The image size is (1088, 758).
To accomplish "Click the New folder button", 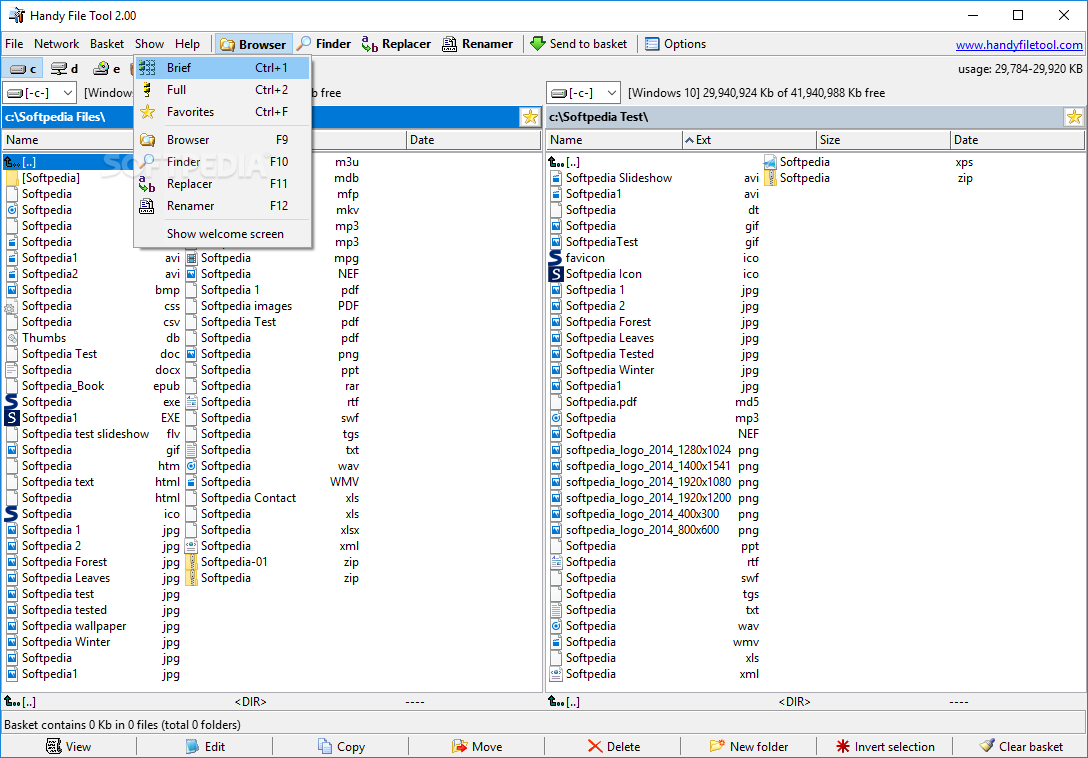I will [x=749, y=746].
